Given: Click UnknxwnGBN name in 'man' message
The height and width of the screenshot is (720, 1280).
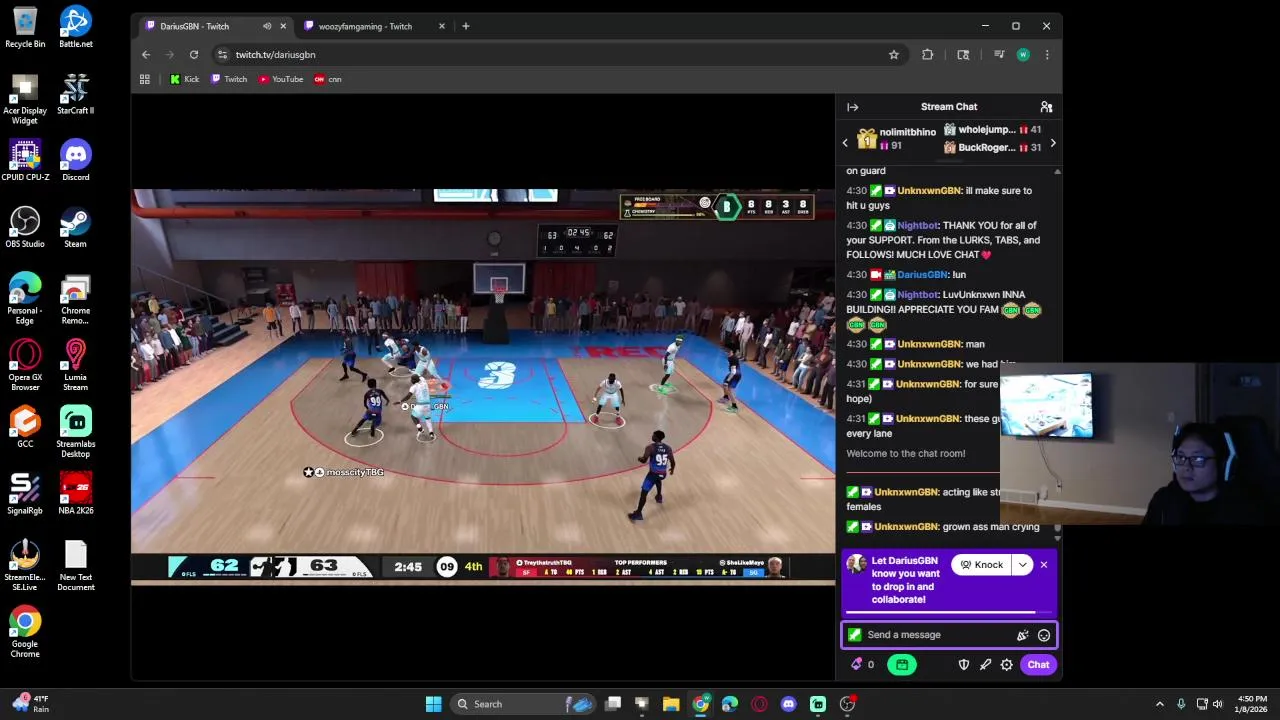Looking at the screenshot, I should [929, 344].
